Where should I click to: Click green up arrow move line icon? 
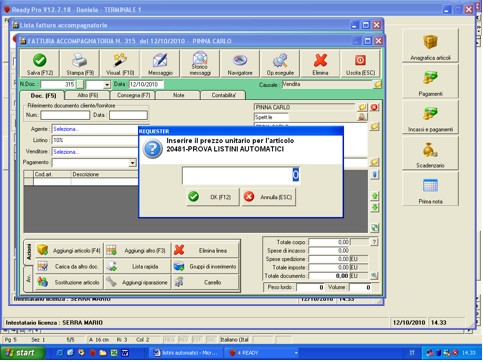(x=375, y=196)
